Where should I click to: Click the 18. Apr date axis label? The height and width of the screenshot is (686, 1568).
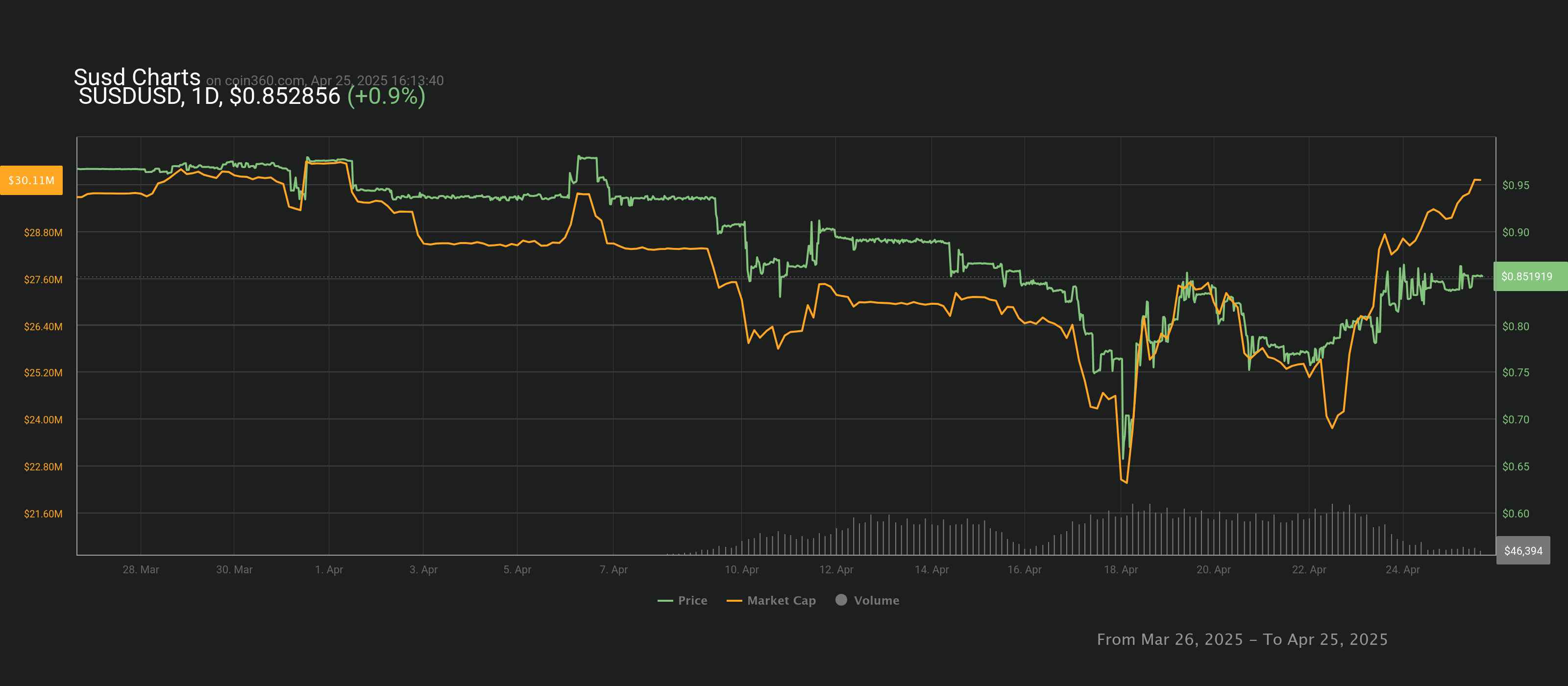1121,570
